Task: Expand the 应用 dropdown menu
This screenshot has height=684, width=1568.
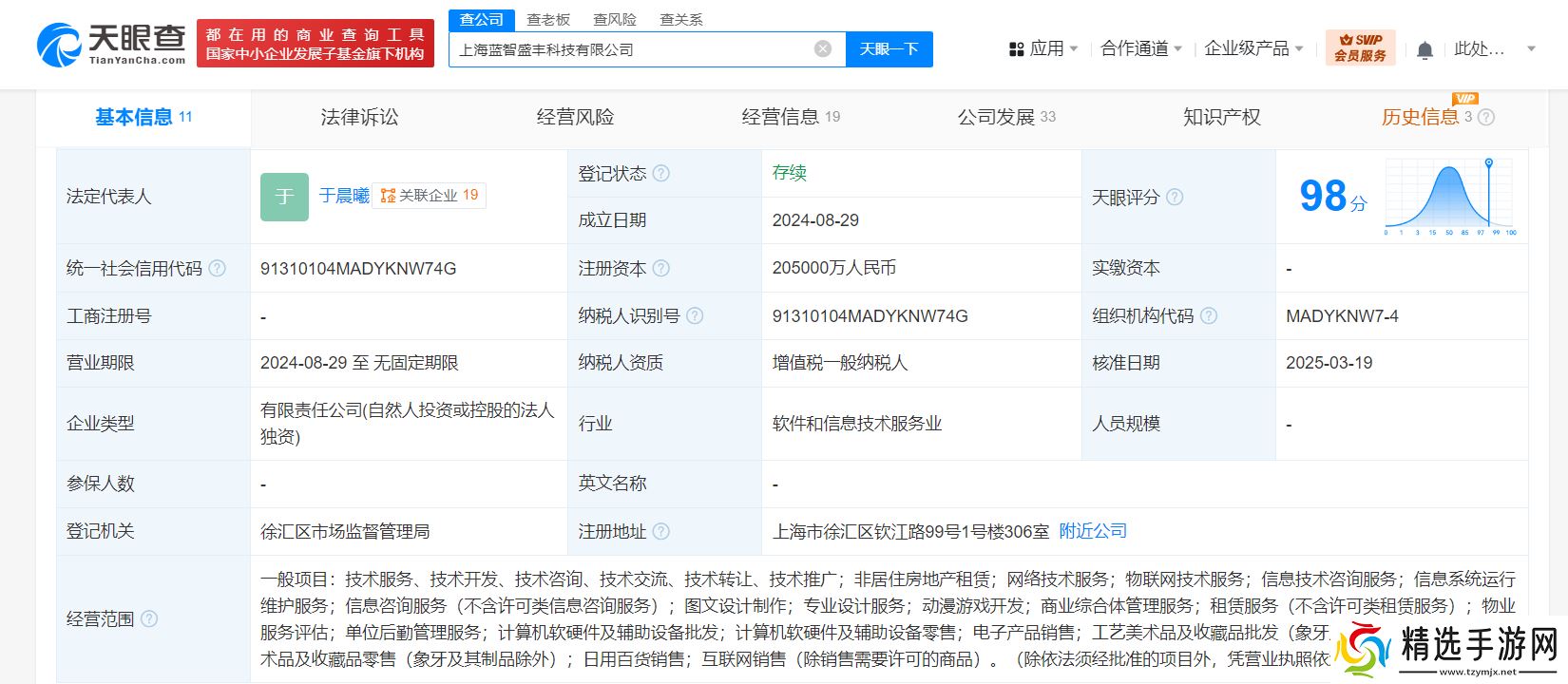Action: 1043,48
